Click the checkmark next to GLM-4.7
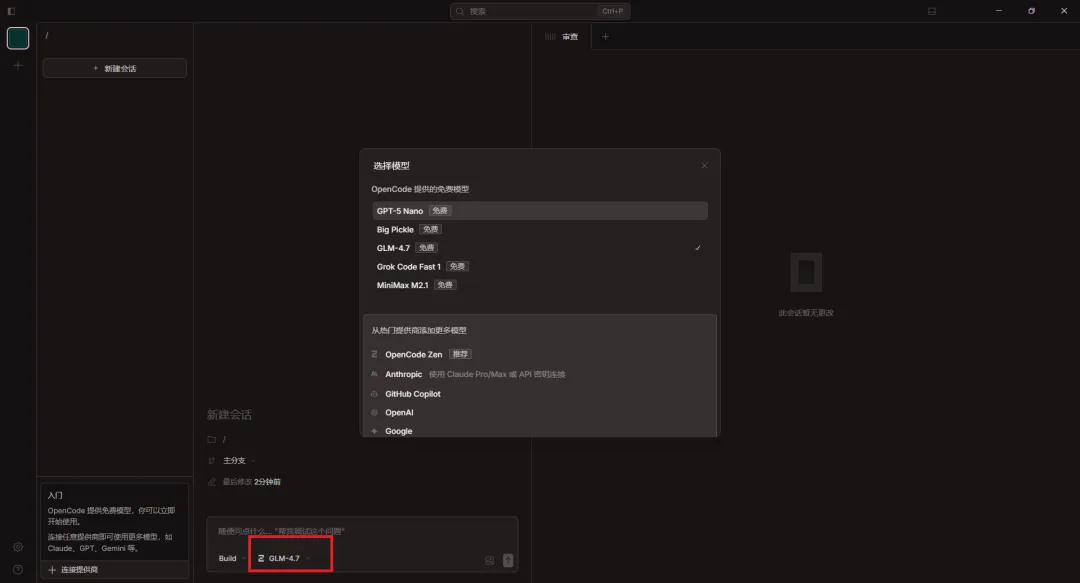Screen dimensions: 1080x583 pyautogui.click(x=698, y=248)
